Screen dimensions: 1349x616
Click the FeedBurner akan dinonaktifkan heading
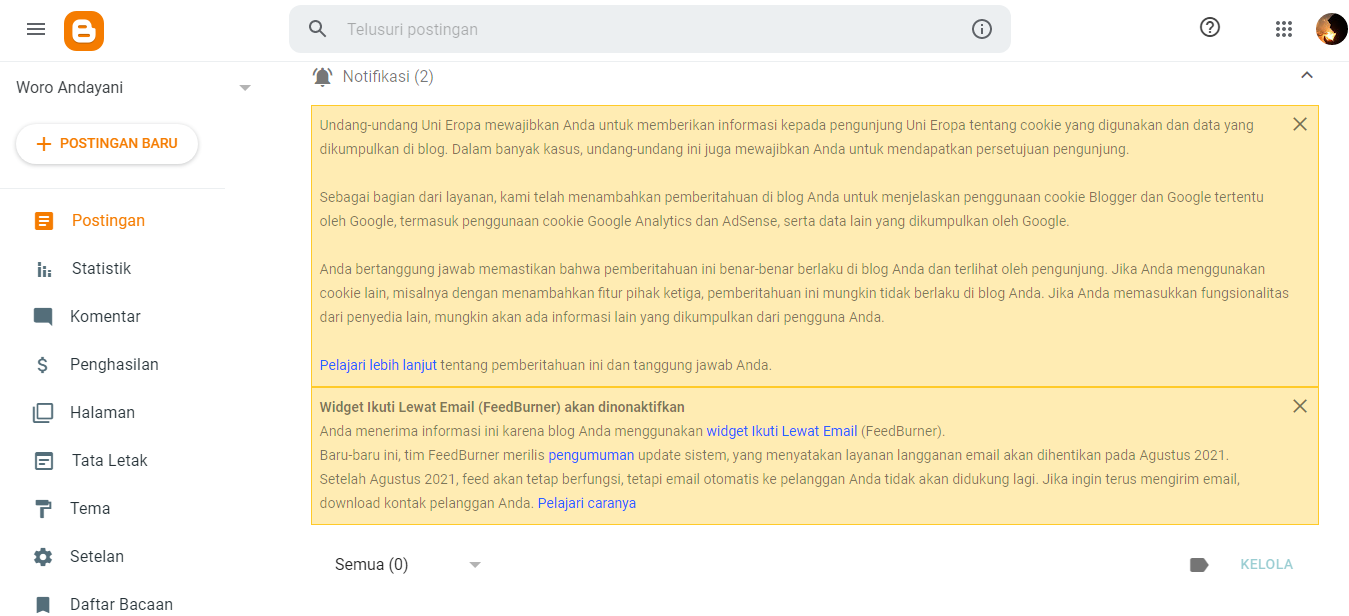pyautogui.click(x=502, y=408)
